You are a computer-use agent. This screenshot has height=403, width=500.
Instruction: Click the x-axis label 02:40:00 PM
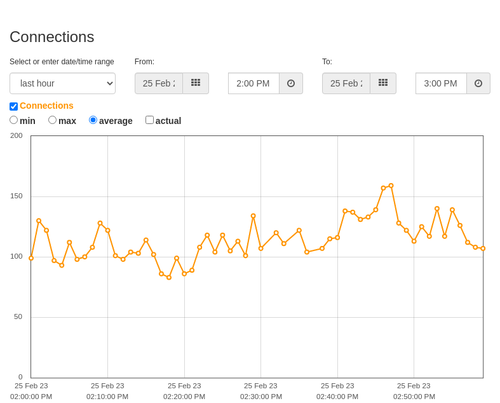pyautogui.click(x=337, y=397)
